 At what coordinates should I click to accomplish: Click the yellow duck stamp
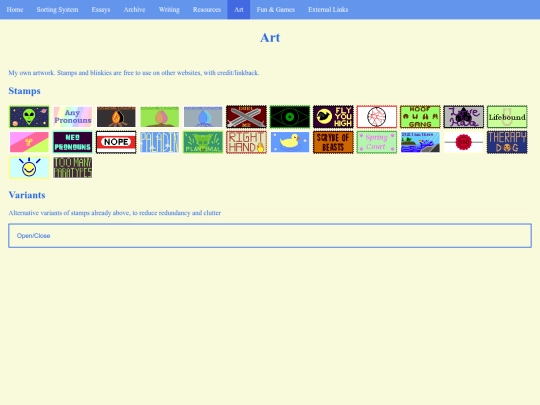pos(290,142)
